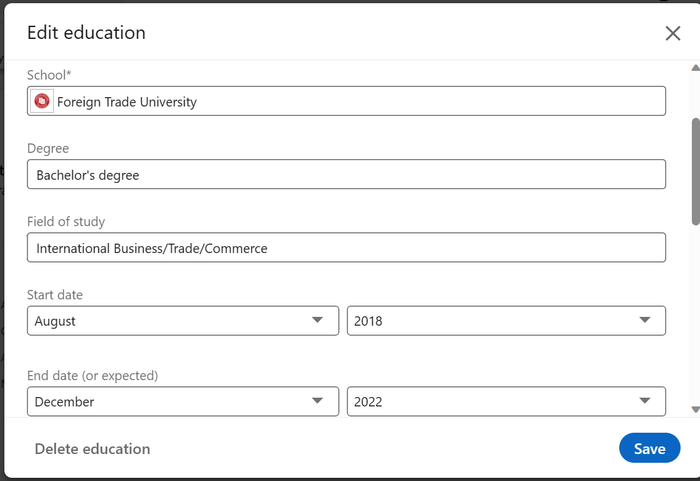This screenshot has width=700, height=481.
Task: Click into the School input field
Action: click(346, 101)
